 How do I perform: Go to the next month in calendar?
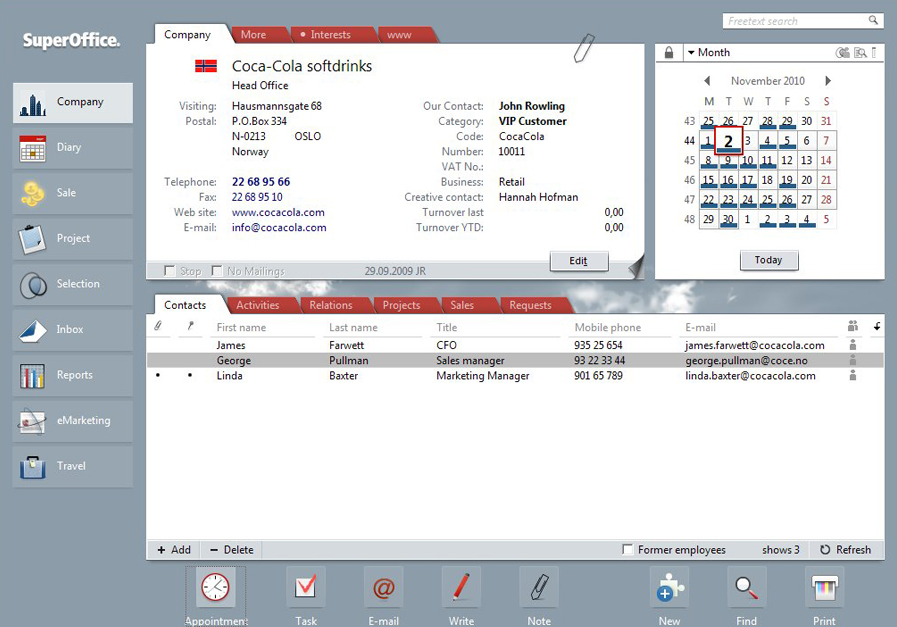pyautogui.click(x=827, y=81)
